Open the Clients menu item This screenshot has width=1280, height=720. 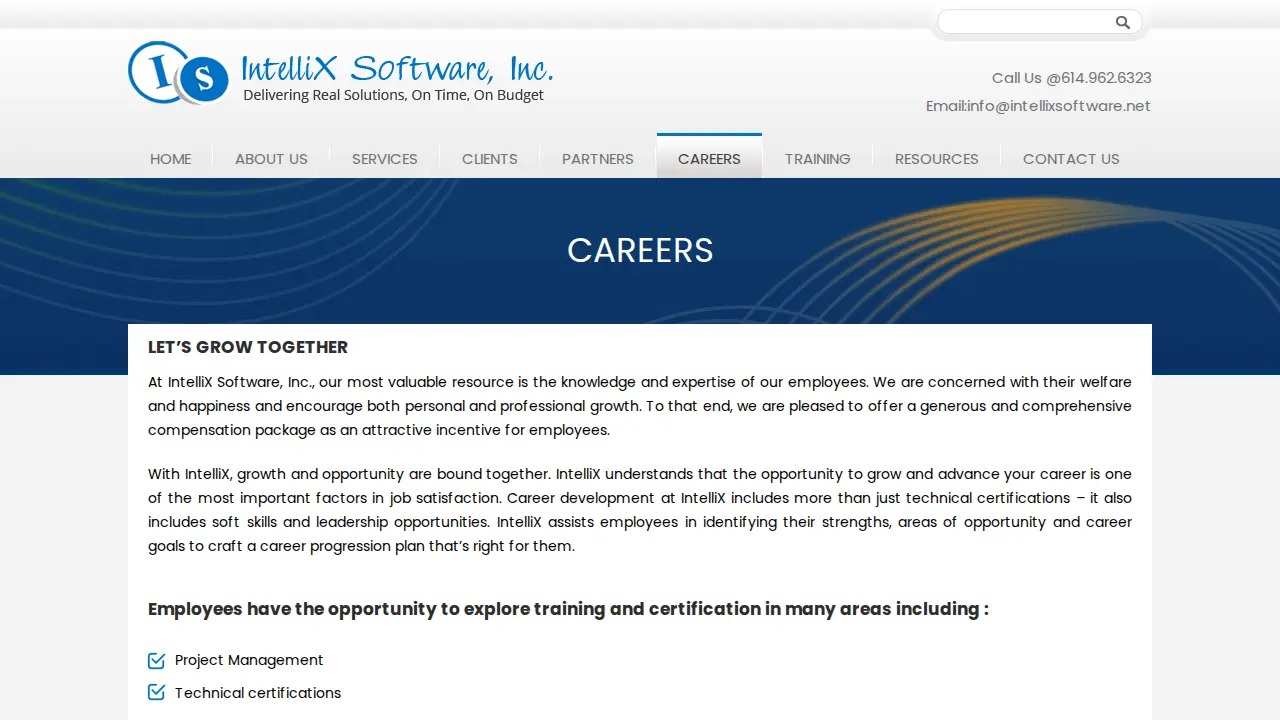[490, 159]
